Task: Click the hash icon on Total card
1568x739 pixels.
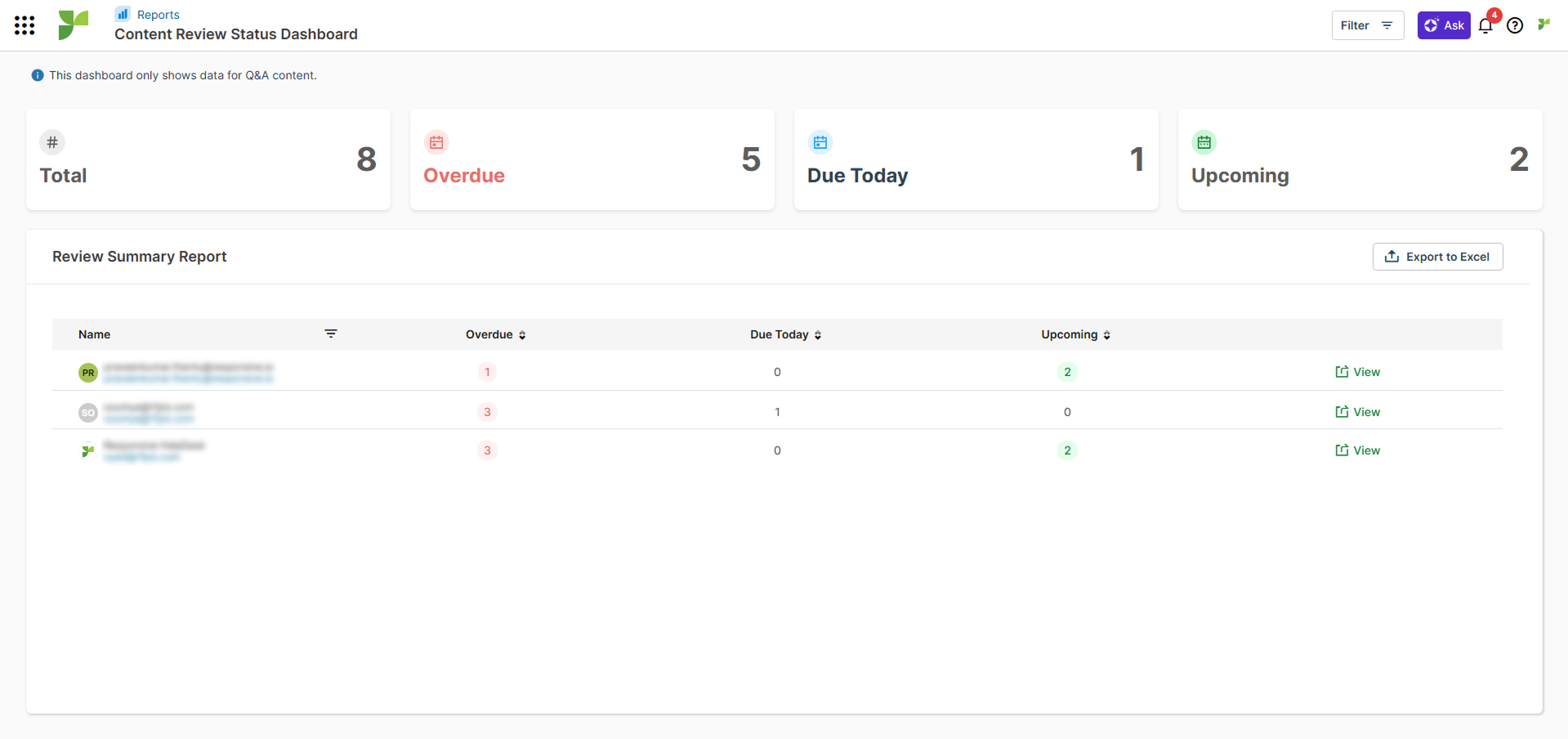Action: (x=52, y=142)
